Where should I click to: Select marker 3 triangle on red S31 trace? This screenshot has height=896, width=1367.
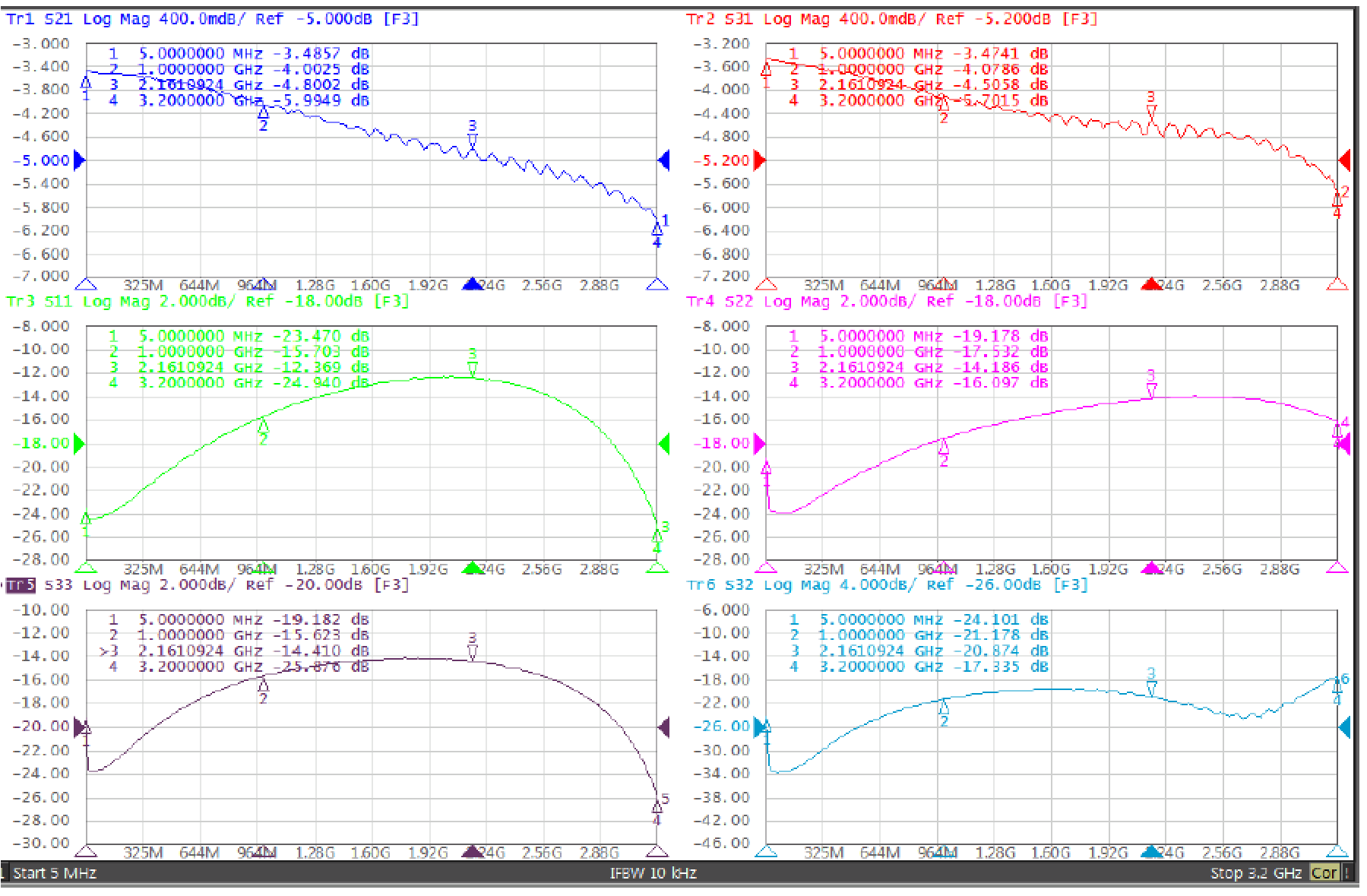pyautogui.click(x=1151, y=112)
